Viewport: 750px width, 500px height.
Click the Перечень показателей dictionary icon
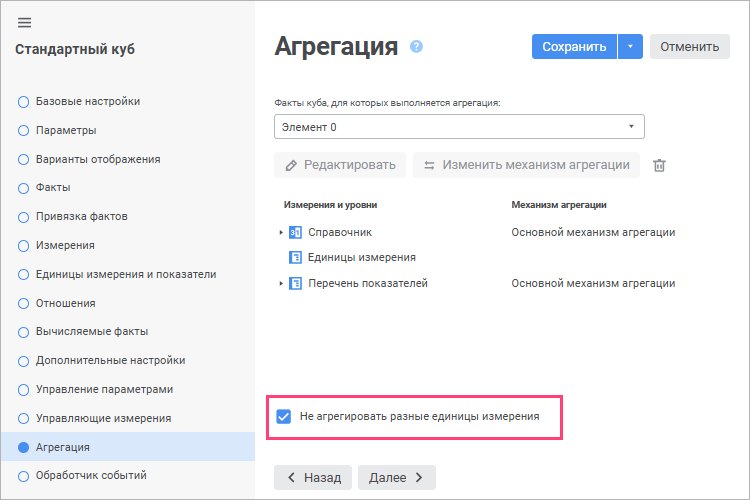295,283
